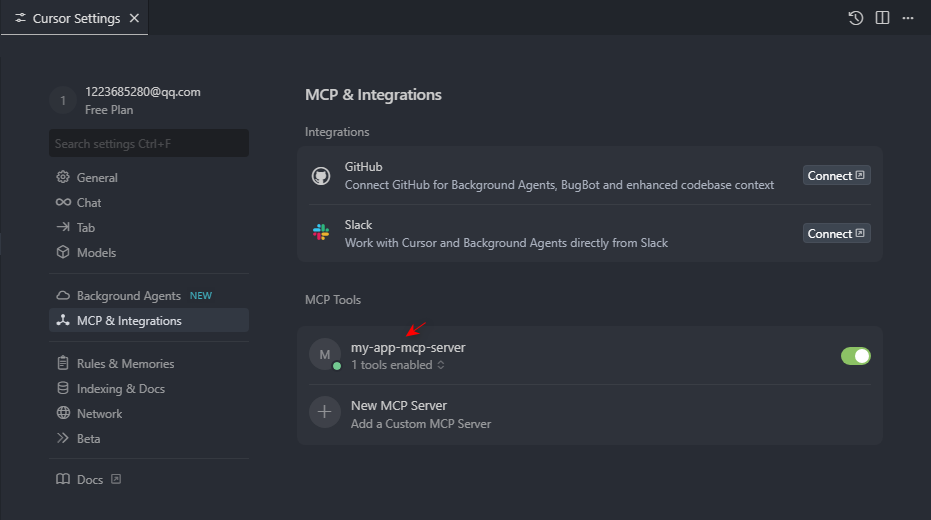Connect the GitHub integration
The height and width of the screenshot is (520, 931).
pyautogui.click(x=836, y=176)
